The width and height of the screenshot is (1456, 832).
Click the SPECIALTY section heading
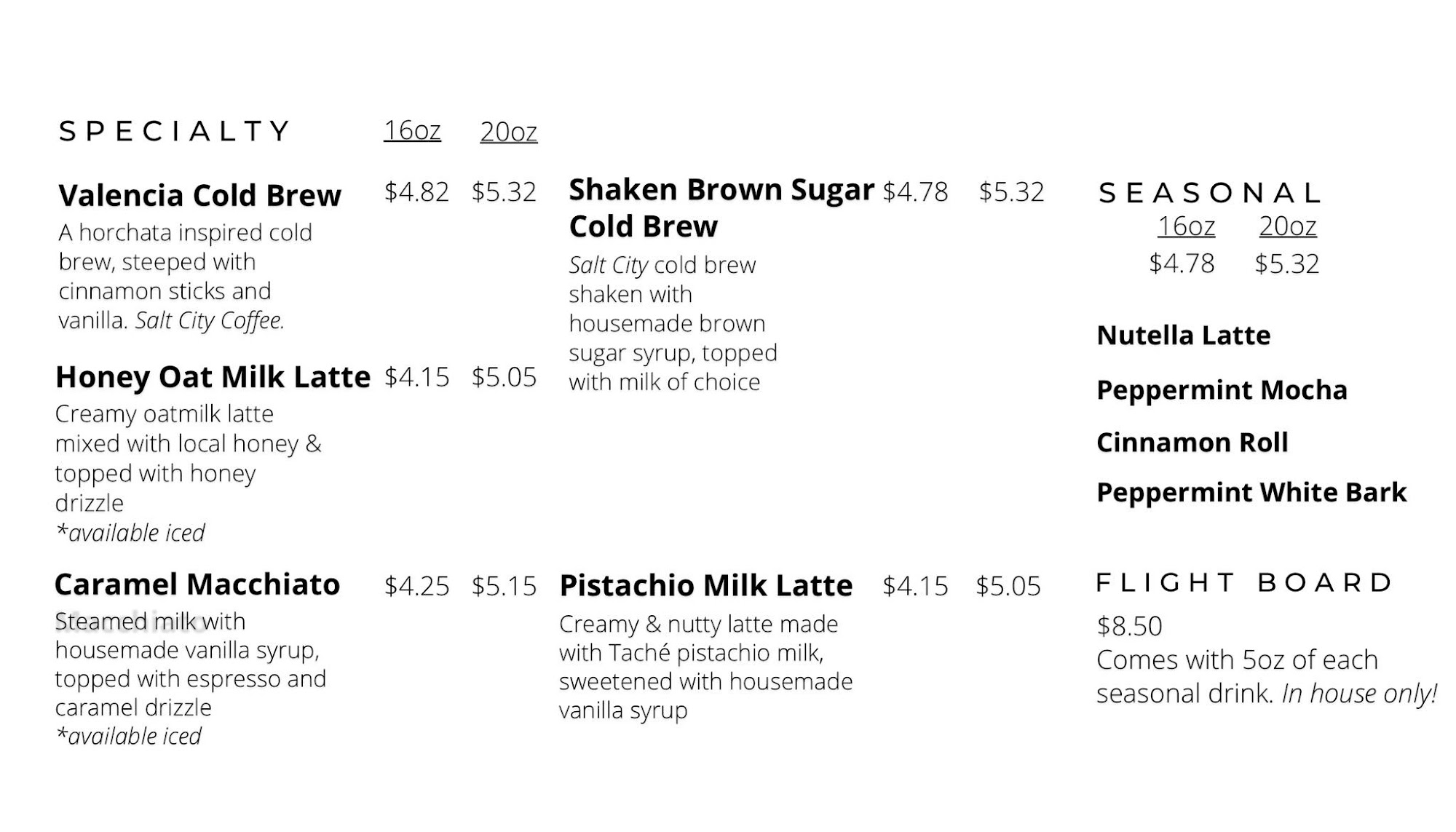pyautogui.click(x=175, y=132)
